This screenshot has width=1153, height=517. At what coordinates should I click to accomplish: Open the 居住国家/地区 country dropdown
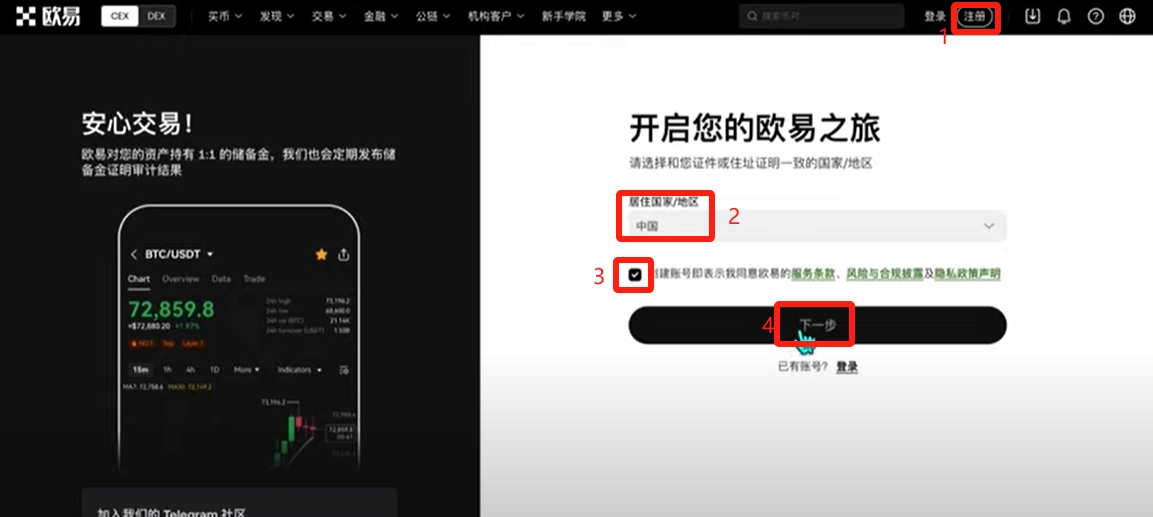pos(817,226)
